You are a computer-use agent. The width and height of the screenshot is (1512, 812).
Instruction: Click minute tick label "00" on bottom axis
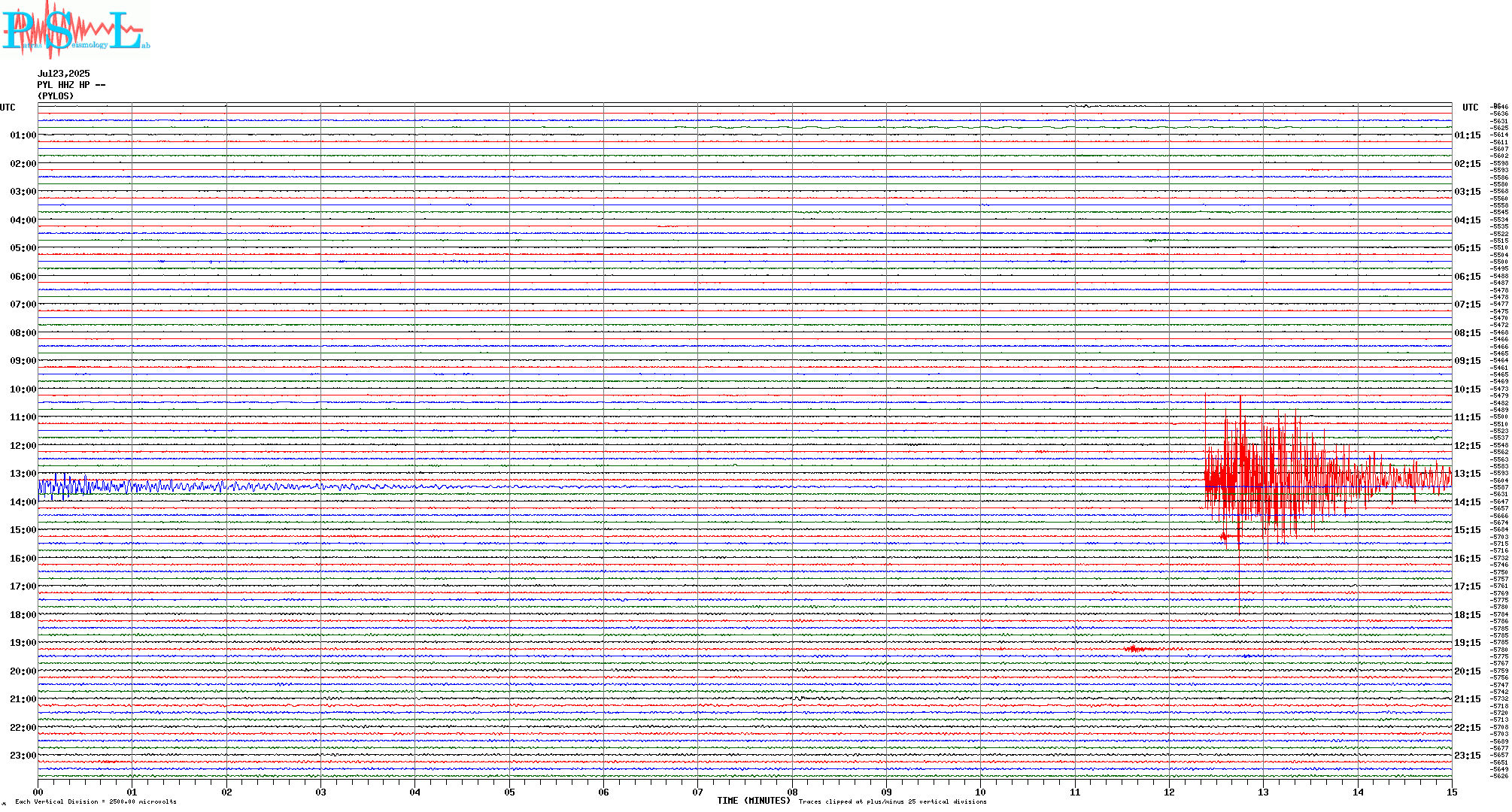(38, 792)
